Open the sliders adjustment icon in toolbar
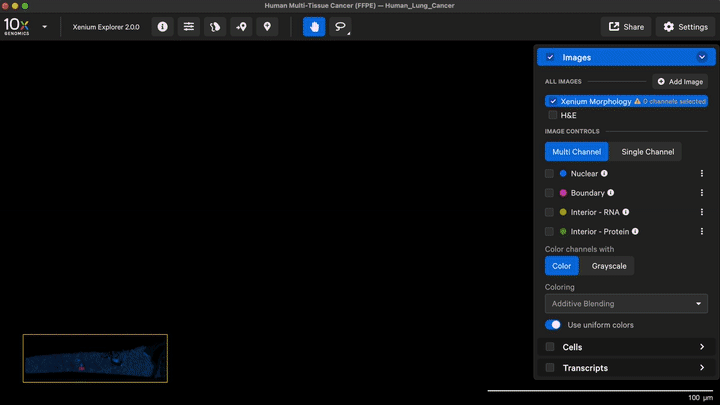 point(189,27)
